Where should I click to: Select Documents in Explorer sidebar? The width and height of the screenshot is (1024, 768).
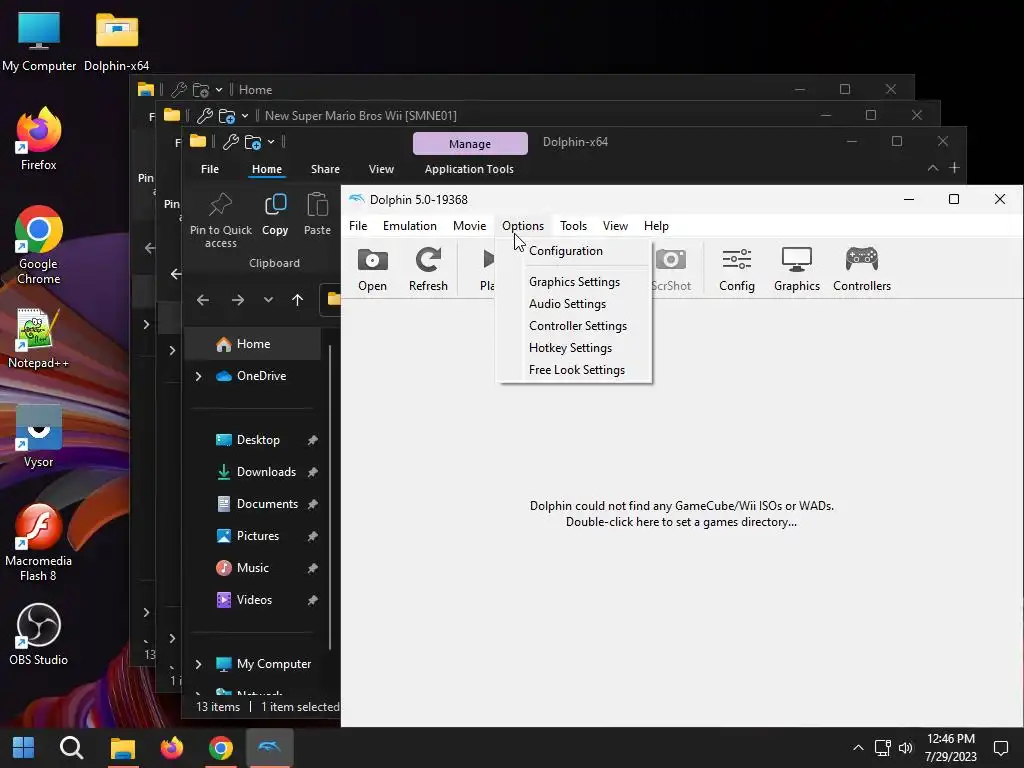267,504
